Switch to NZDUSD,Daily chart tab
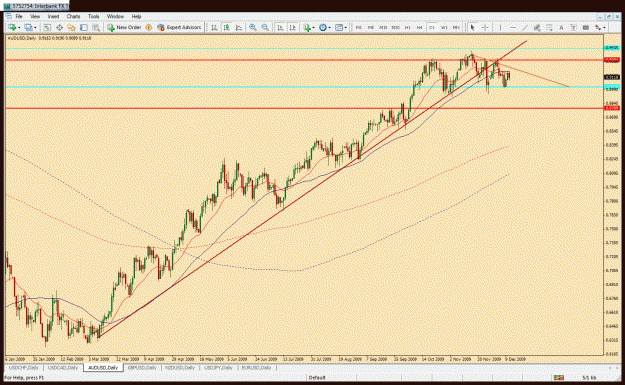The height and width of the screenshot is (385, 625). click(x=180, y=368)
